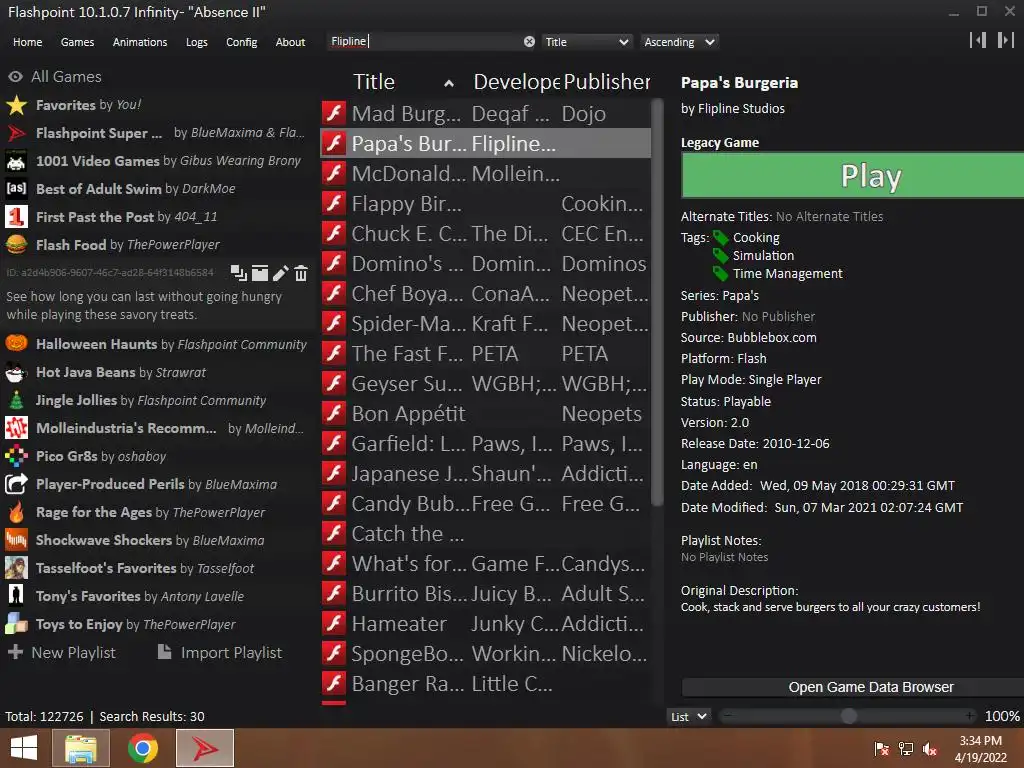Open Flashpoint Super playlist icon
This screenshot has width=1024, height=768.
16,133
